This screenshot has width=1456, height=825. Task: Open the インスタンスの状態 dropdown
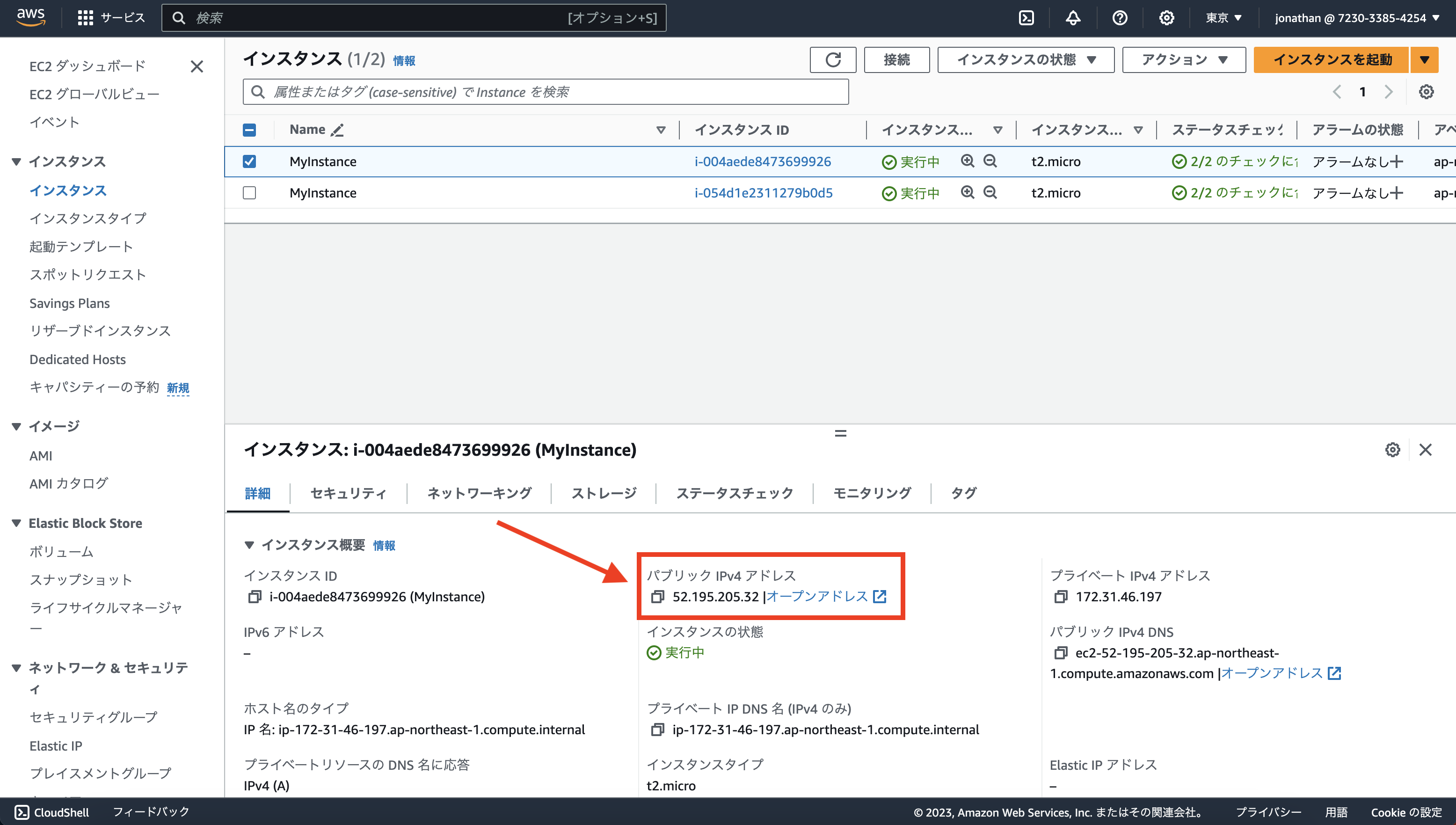click(1026, 59)
